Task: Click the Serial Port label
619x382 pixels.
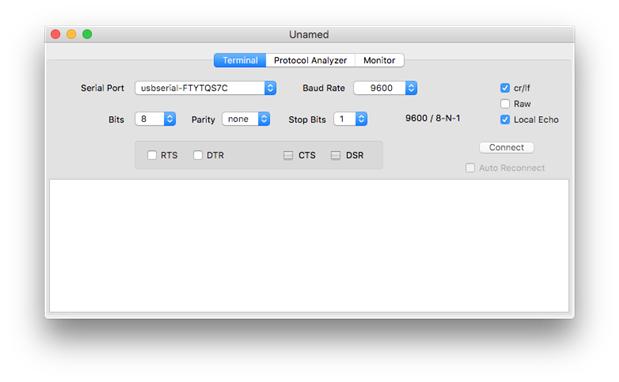Action: 102,88
